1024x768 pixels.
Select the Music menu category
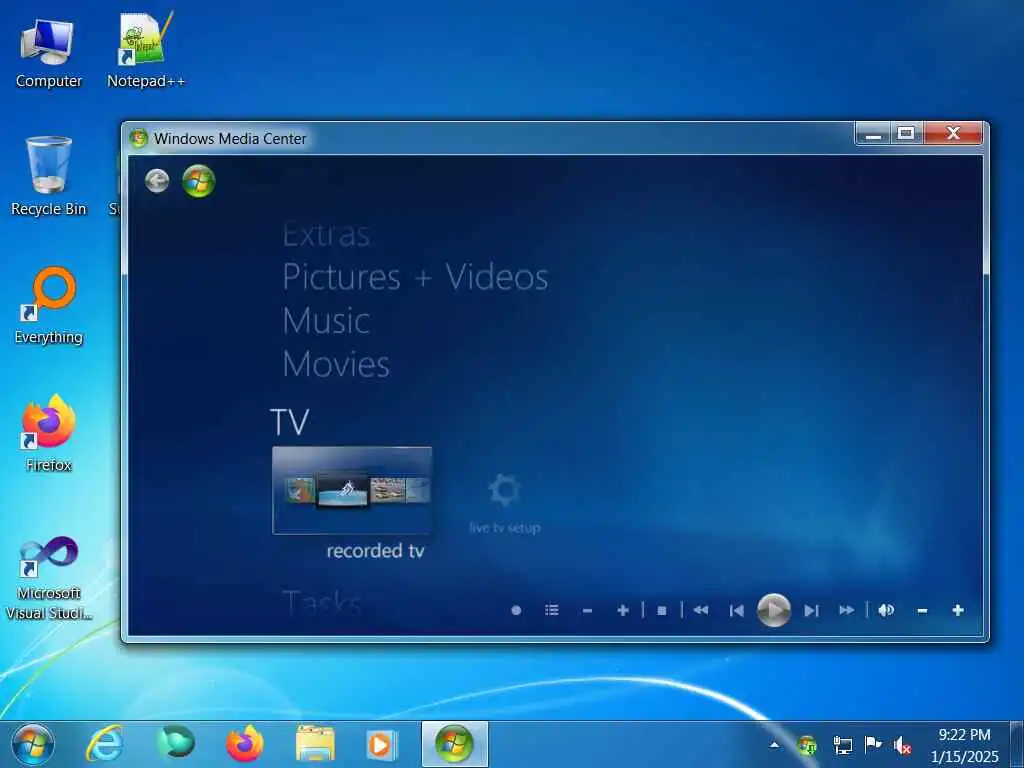pos(326,321)
